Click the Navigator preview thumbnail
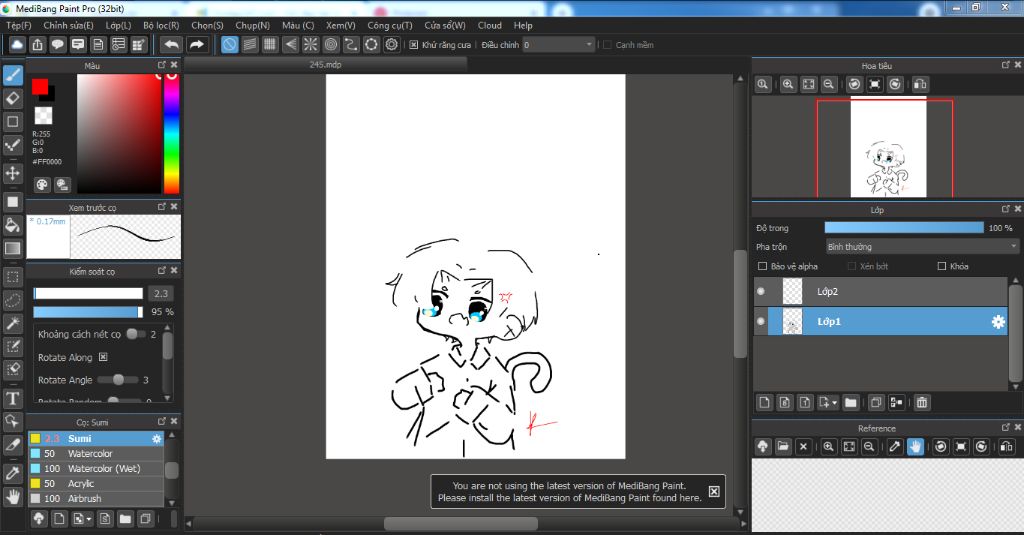The width and height of the screenshot is (1024, 535). coord(888,148)
